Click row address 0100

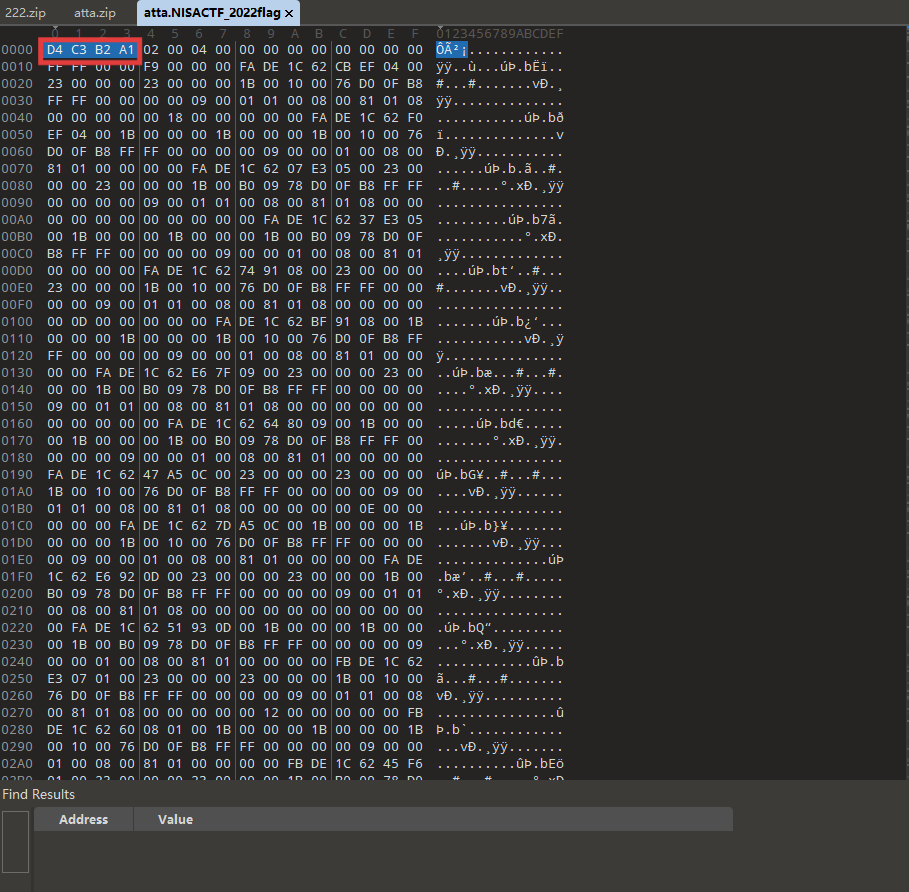click(16, 321)
